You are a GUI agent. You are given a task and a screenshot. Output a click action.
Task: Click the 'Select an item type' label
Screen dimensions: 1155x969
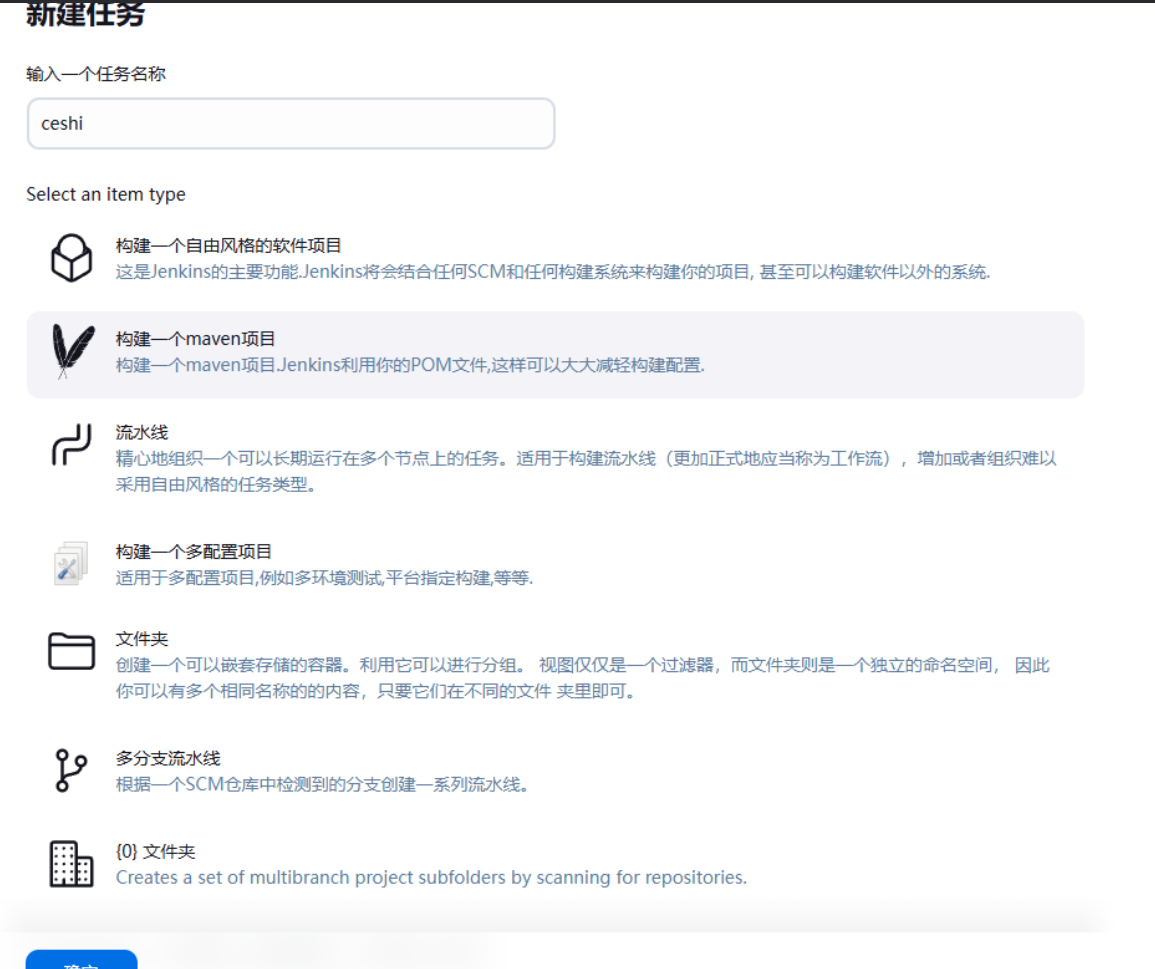[105, 195]
